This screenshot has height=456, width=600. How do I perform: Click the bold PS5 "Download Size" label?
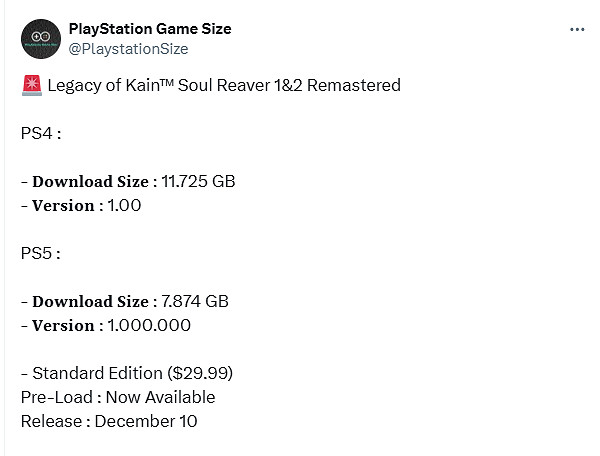coord(91,301)
